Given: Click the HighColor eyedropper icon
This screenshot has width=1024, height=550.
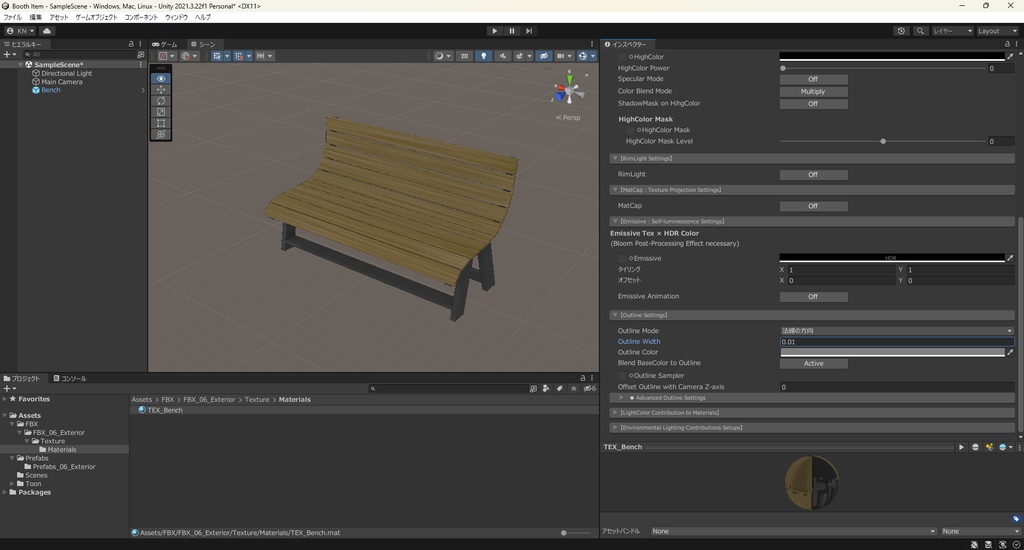Looking at the screenshot, I should [x=1010, y=57].
